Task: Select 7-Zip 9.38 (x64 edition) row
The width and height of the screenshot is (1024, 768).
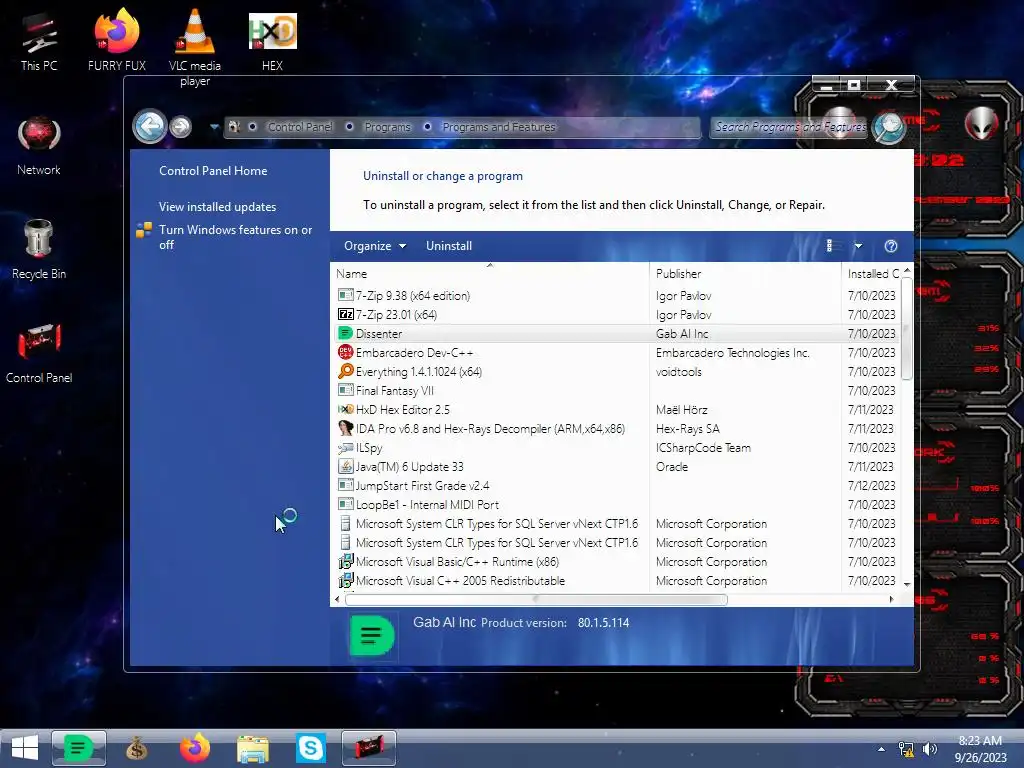Action: 616,296
